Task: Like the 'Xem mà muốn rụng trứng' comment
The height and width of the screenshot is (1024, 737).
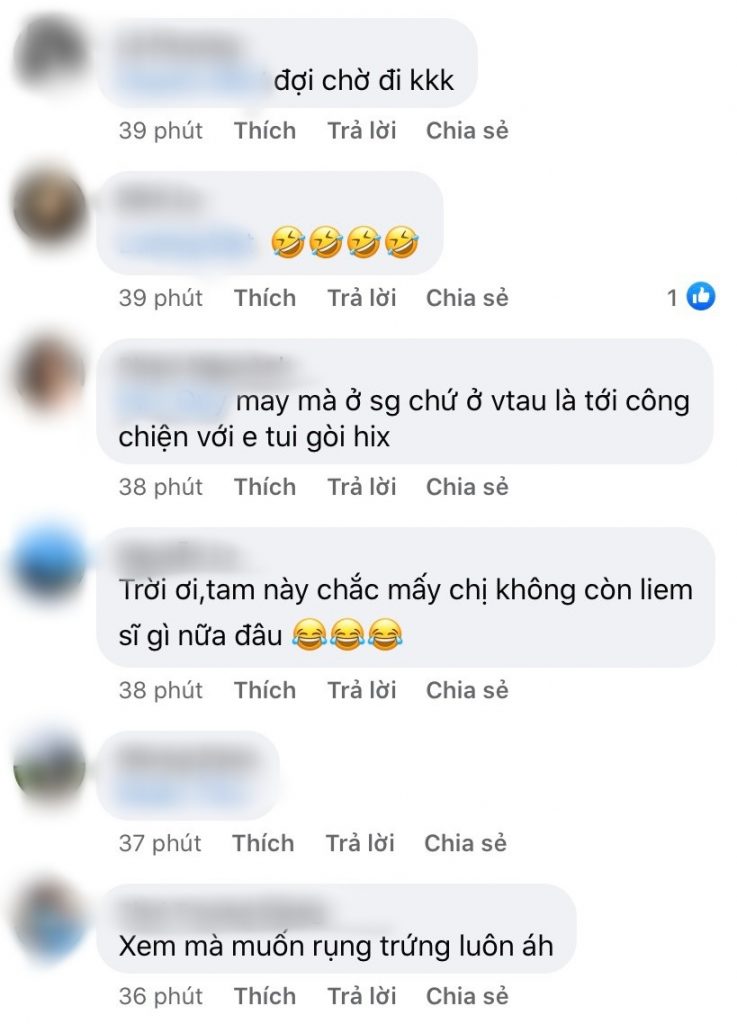Action: [265, 995]
